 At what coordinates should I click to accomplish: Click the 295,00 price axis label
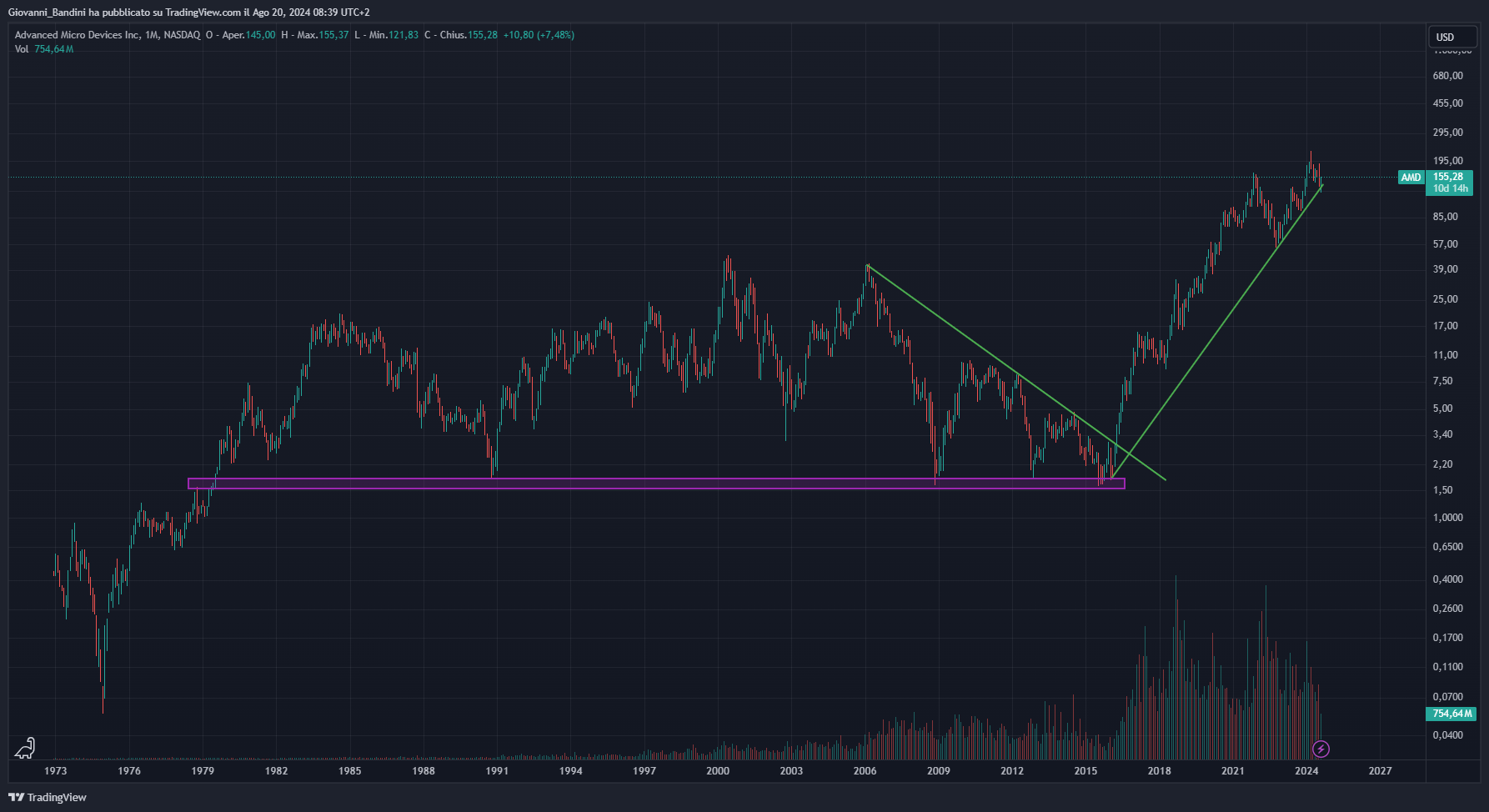(1448, 133)
